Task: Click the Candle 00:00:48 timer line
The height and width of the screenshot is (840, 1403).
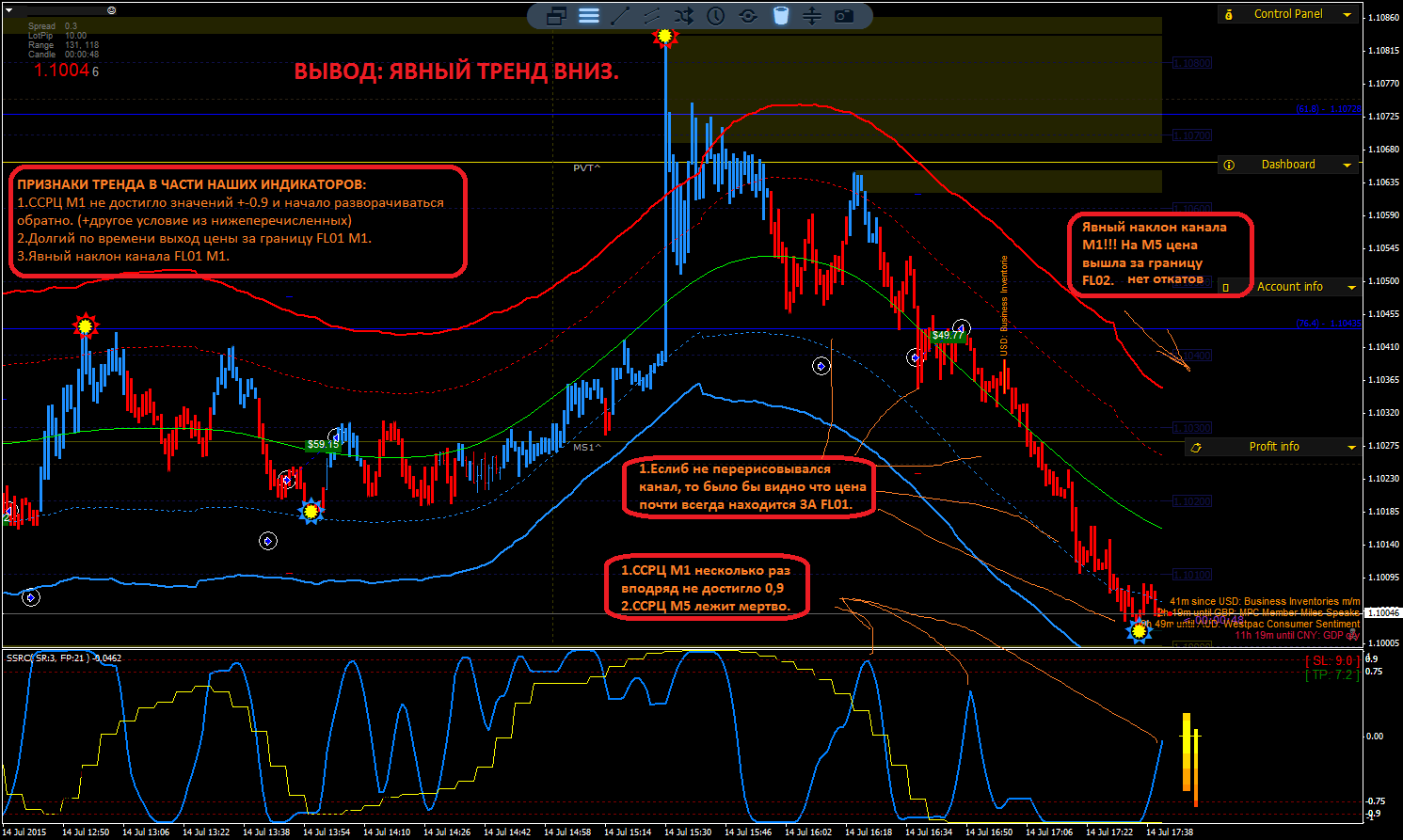Action: [x=63, y=55]
